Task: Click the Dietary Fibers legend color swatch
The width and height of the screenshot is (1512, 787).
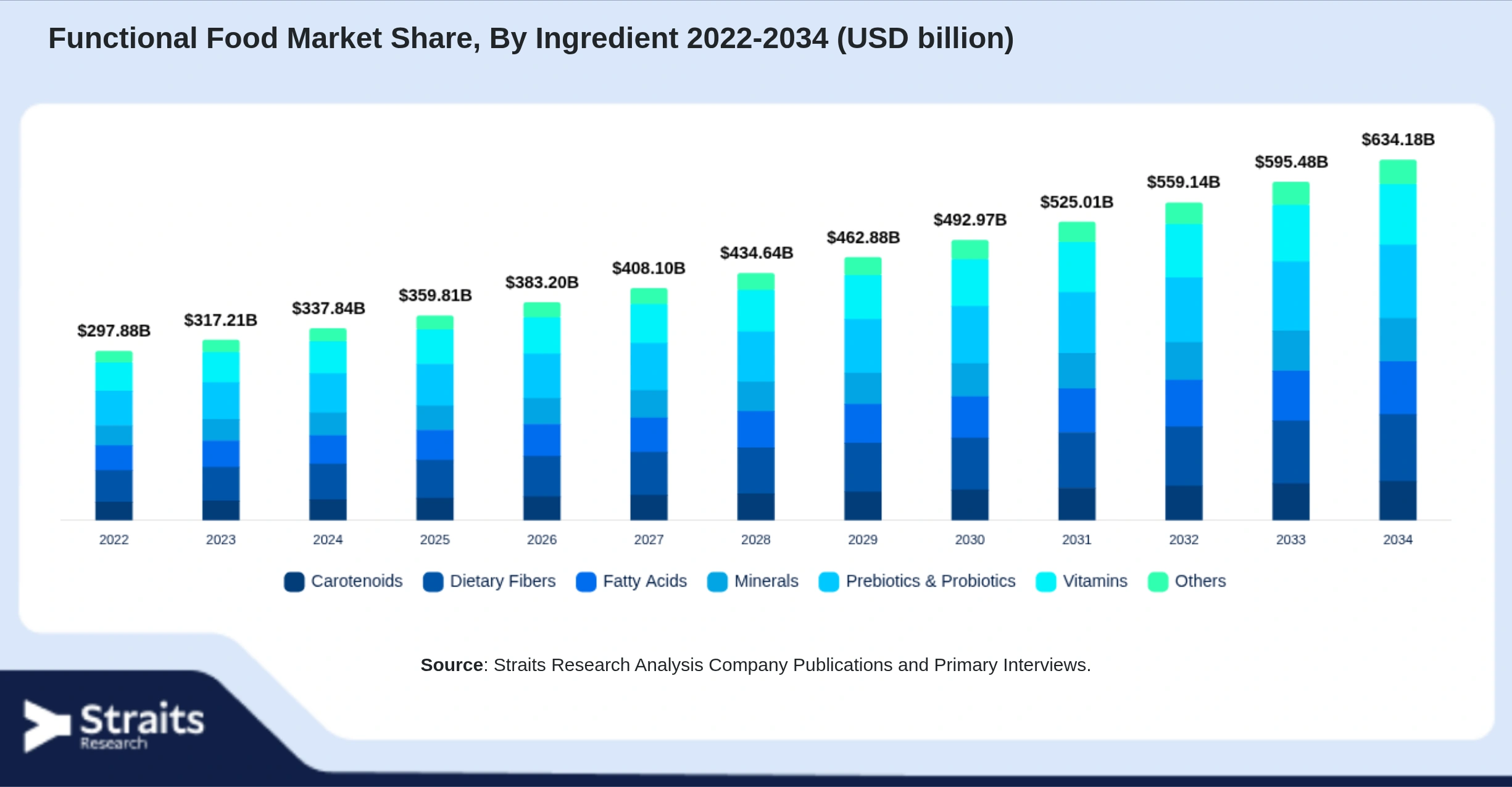Action: [433, 582]
